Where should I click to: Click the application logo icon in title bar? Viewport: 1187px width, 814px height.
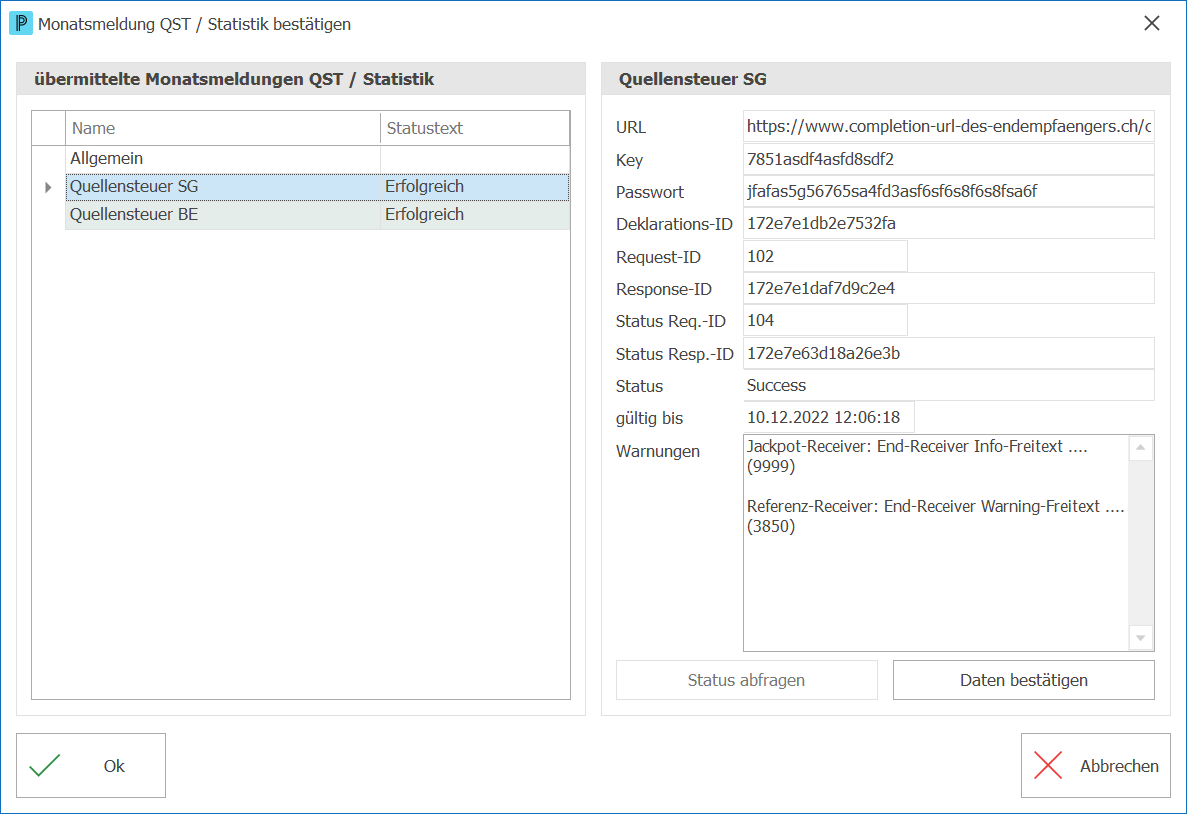(20, 23)
